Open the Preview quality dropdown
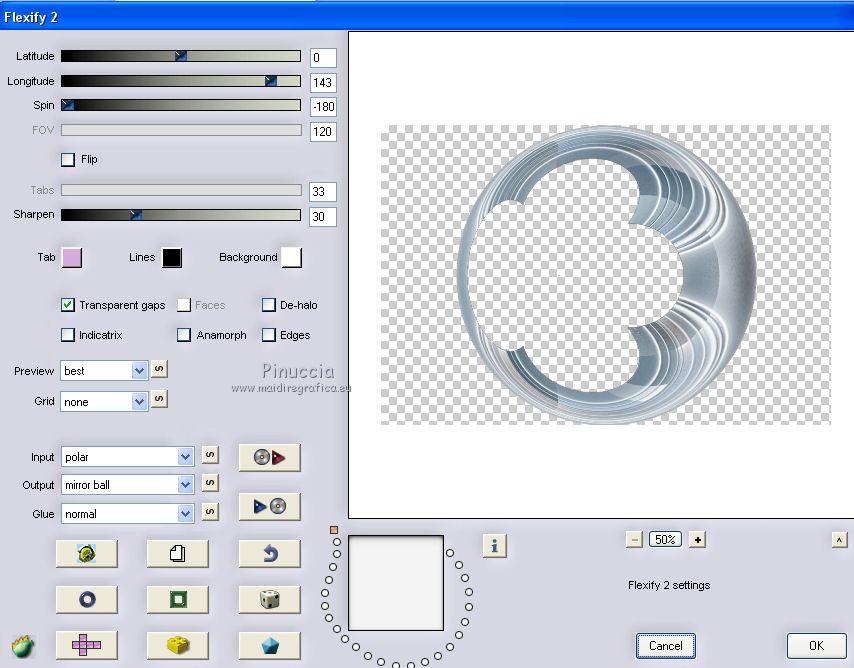 coord(104,371)
